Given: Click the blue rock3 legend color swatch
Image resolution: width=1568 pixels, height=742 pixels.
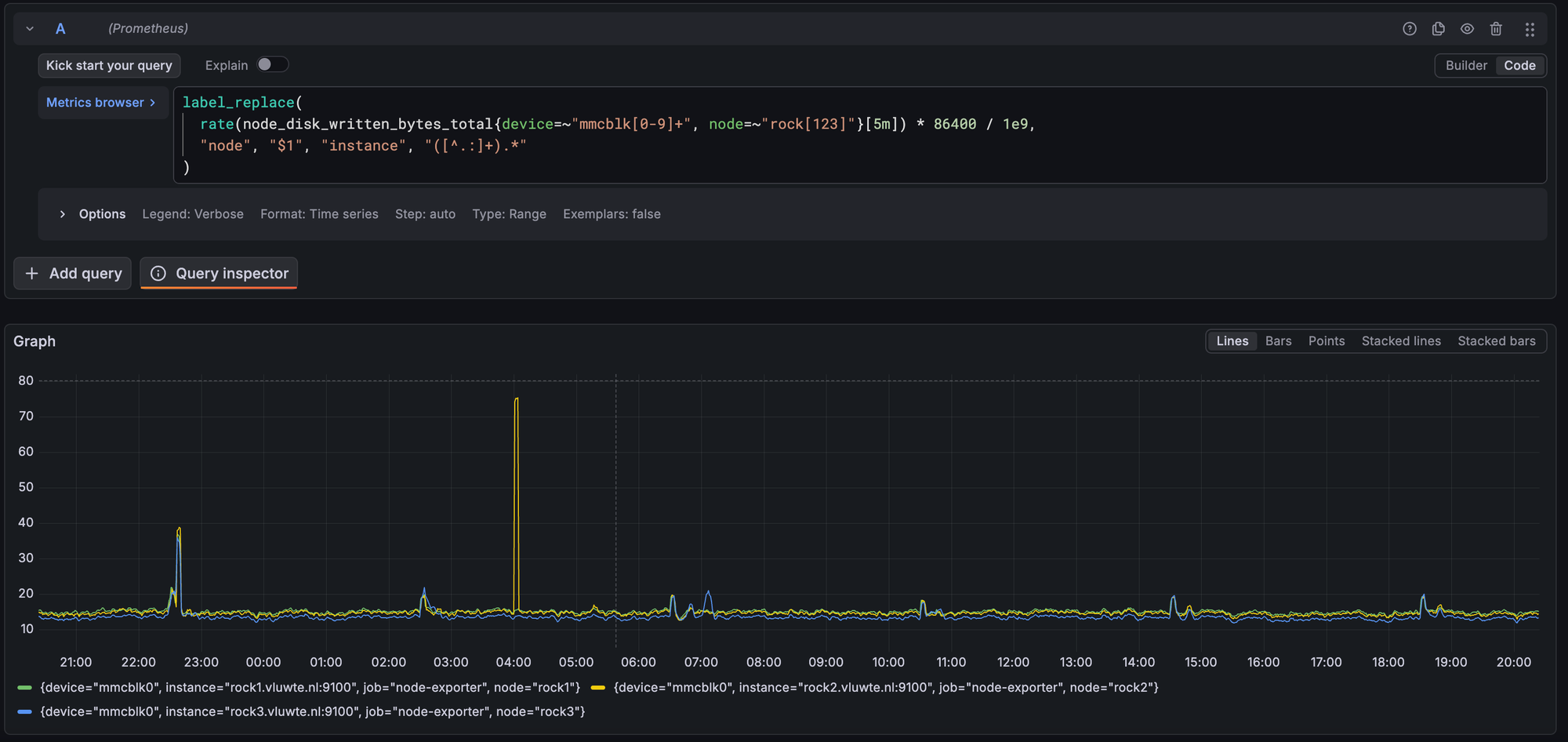Looking at the screenshot, I should pyautogui.click(x=24, y=712).
